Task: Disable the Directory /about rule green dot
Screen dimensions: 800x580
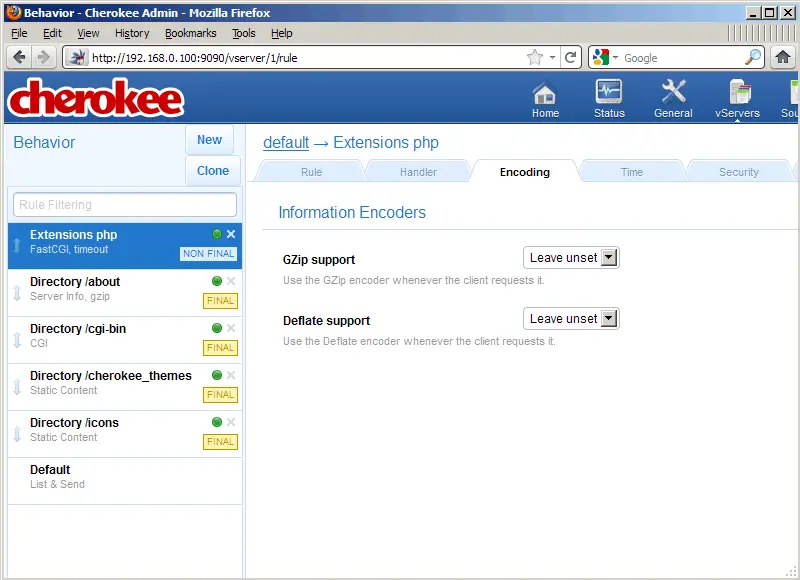Action: (x=217, y=281)
